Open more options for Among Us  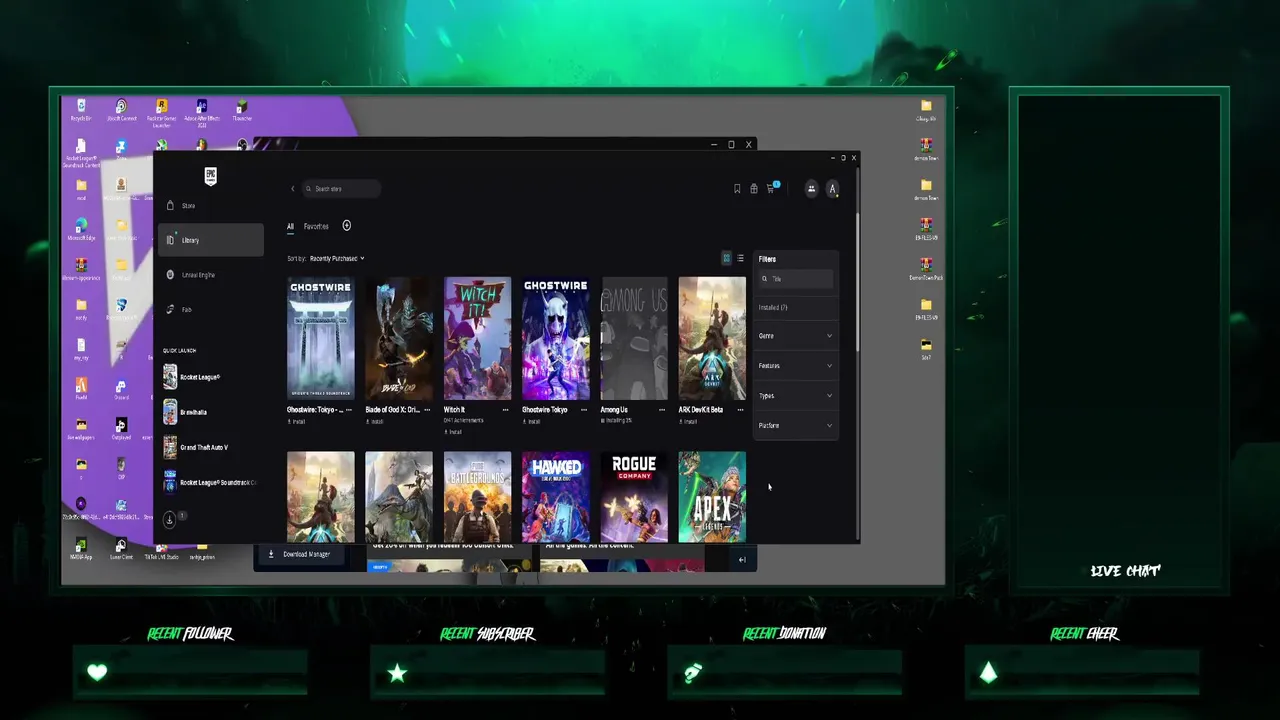coord(662,410)
